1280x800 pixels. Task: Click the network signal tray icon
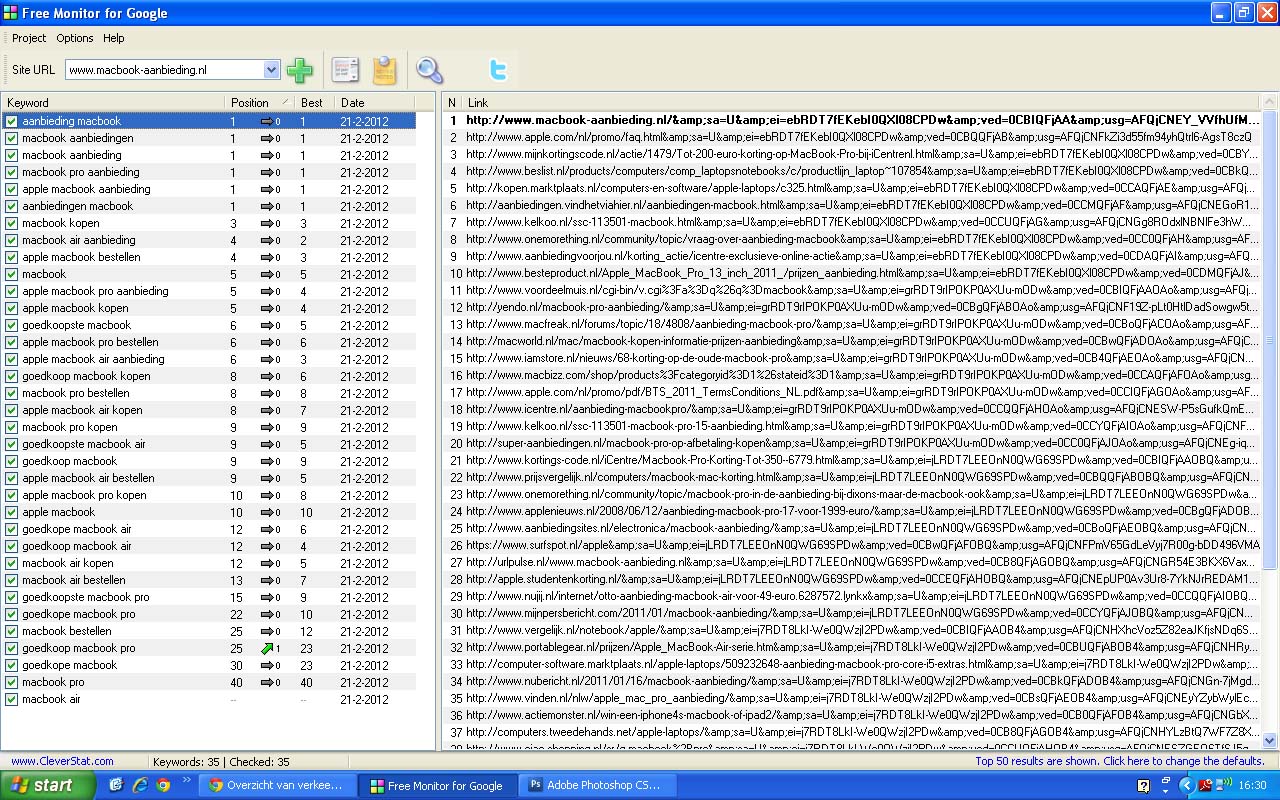pyautogui.click(x=1223, y=786)
